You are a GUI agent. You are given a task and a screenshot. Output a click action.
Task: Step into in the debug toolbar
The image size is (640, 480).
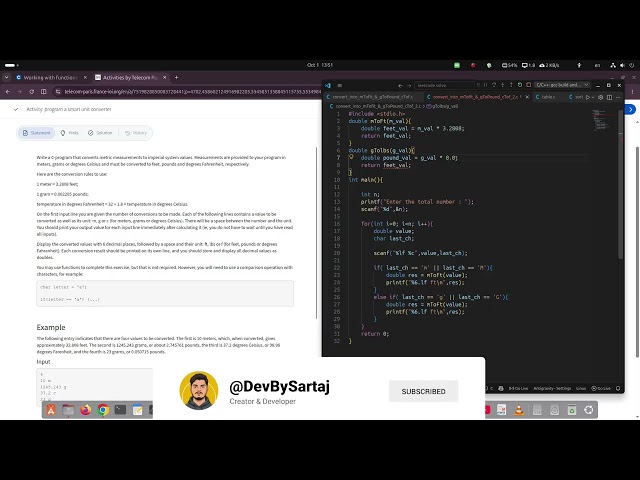(503, 85)
